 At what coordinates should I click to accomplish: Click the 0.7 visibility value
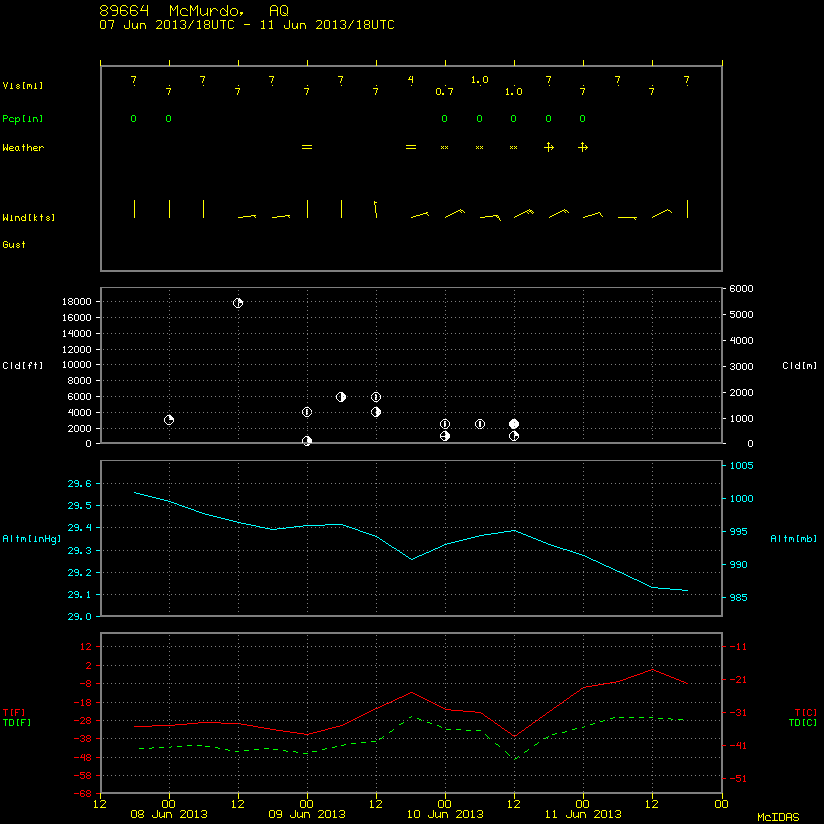tap(445, 92)
